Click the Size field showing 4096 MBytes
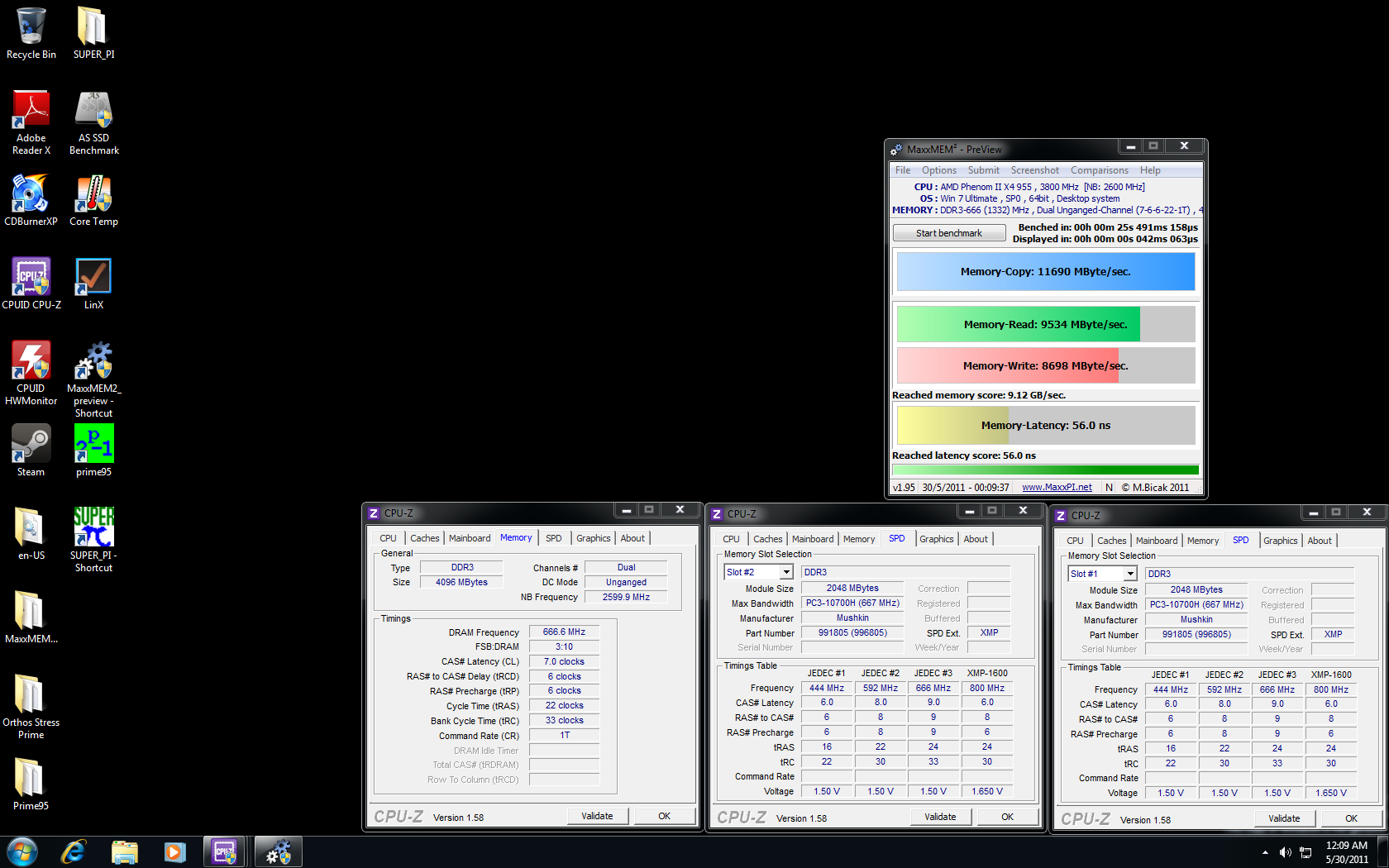Image resolution: width=1389 pixels, height=868 pixels. [461, 582]
